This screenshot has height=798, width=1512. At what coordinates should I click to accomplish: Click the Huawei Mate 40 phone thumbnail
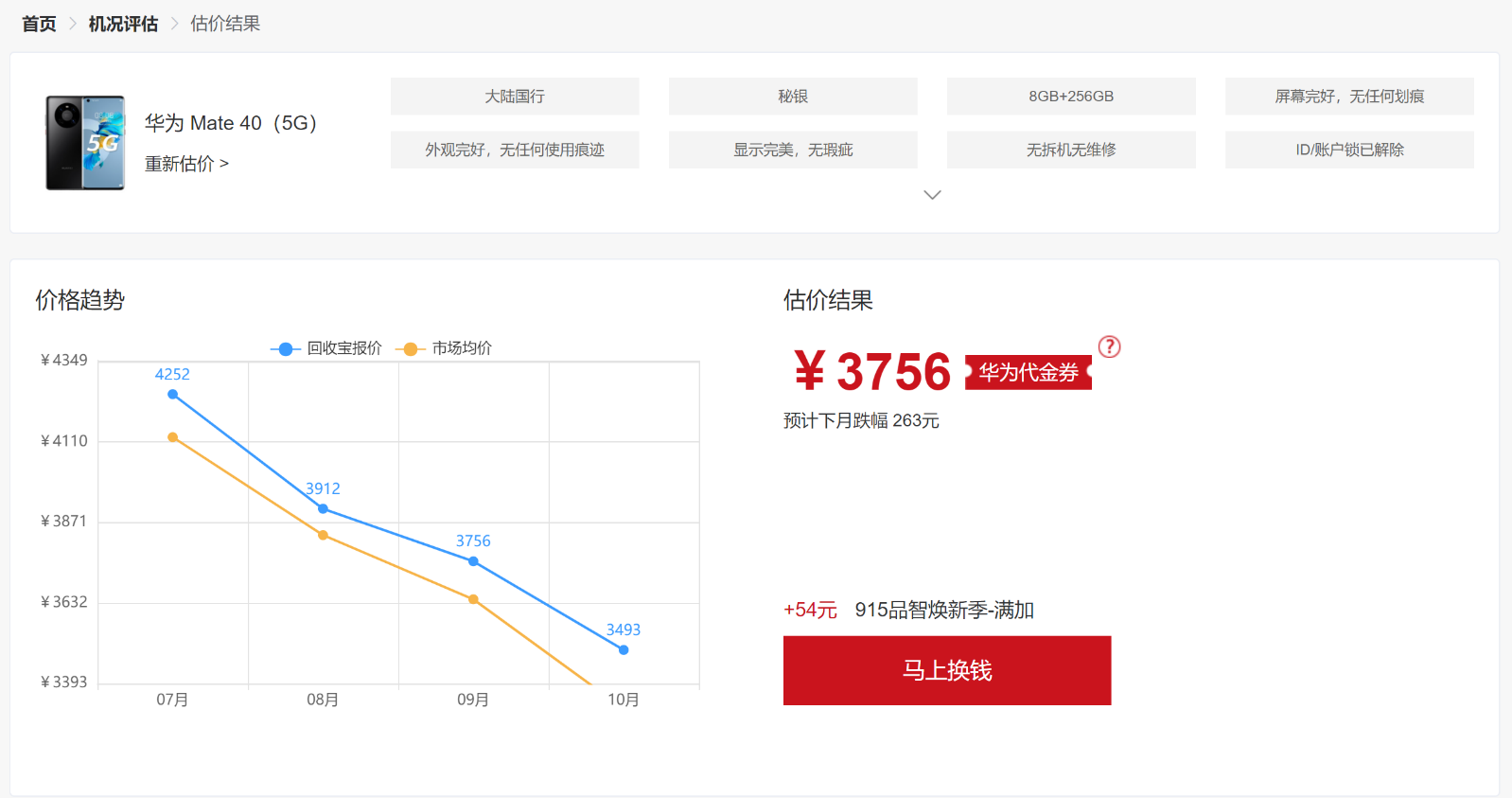point(85,143)
